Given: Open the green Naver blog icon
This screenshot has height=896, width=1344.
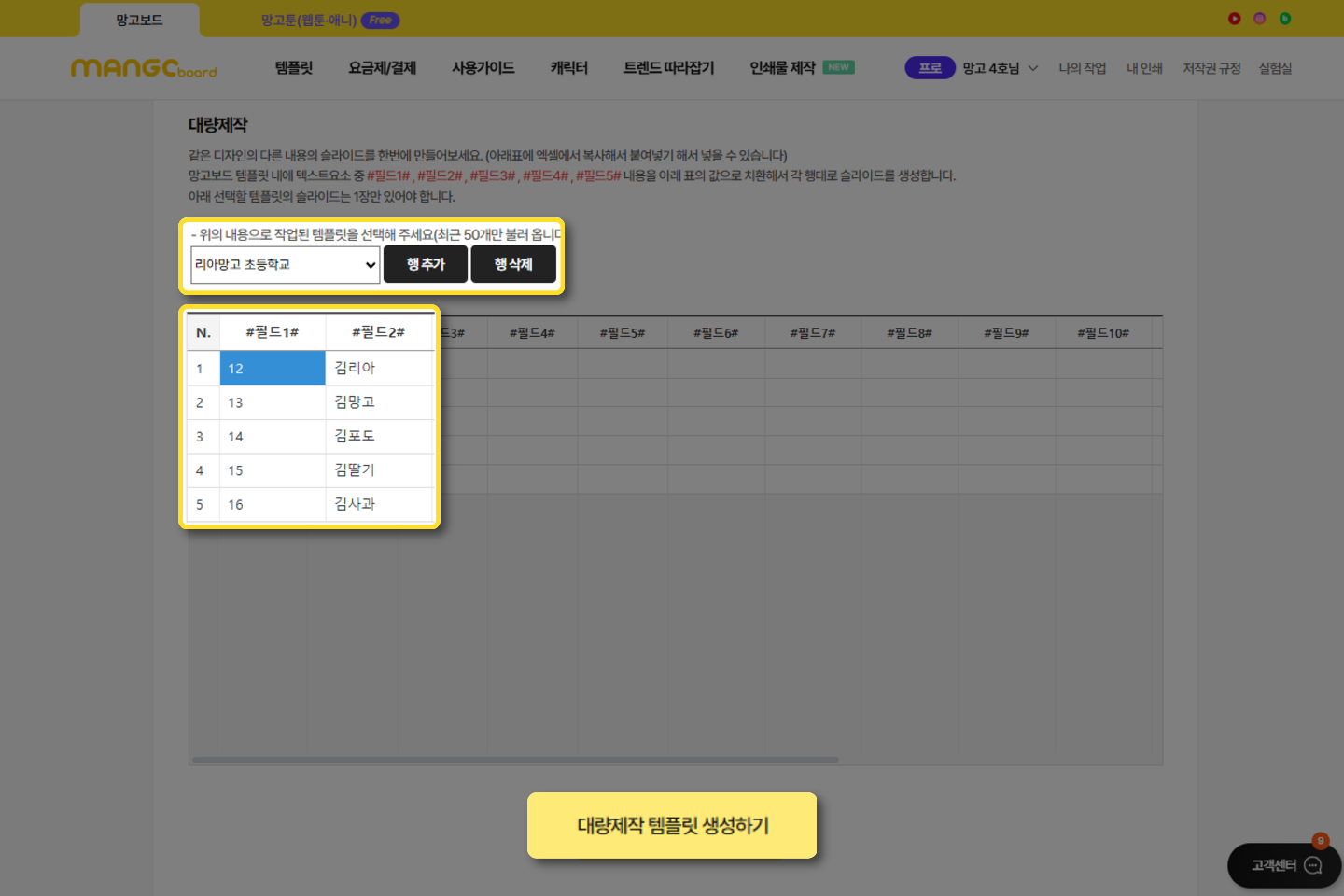Looking at the screenshot, I should pyautogui.click(x=1285, y=19).
